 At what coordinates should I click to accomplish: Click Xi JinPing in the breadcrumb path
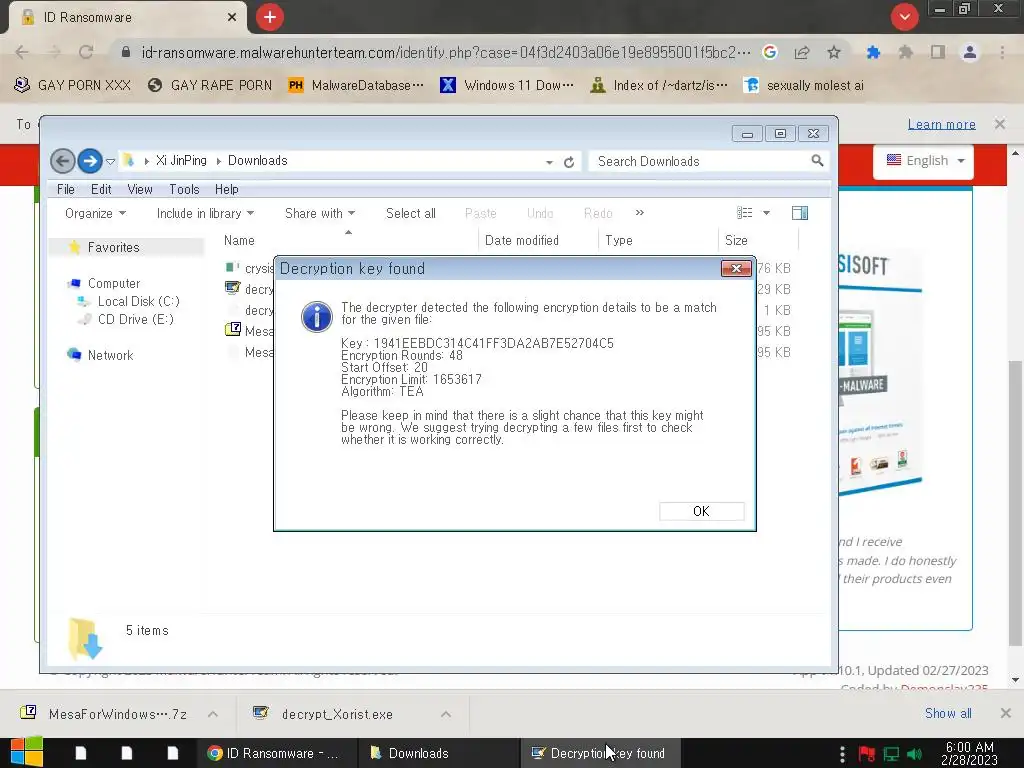pyautogui.click(x=181, y=161)
